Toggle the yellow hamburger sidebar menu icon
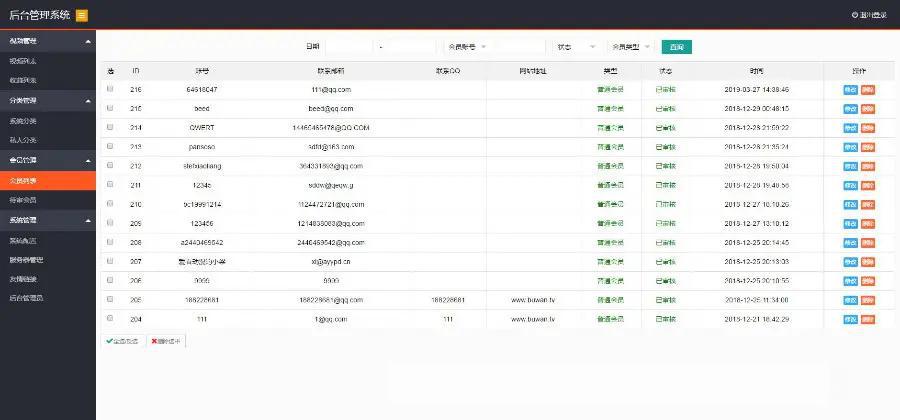 coord(82,15)
